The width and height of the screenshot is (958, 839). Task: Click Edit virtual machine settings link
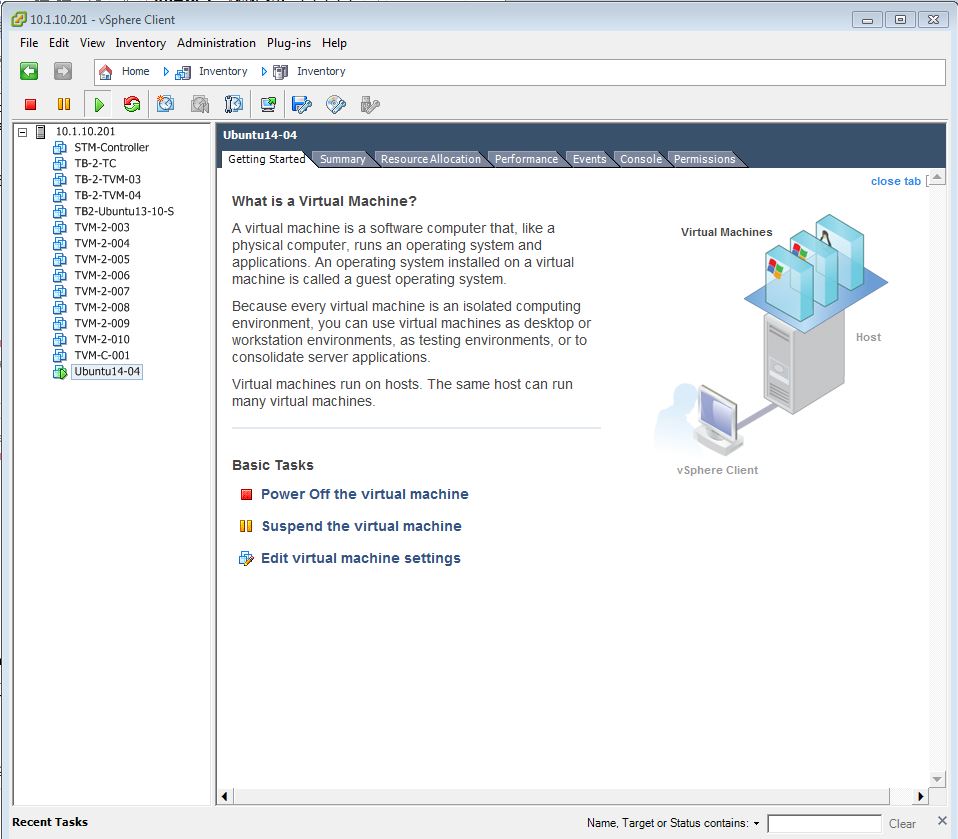pos(361,558)
